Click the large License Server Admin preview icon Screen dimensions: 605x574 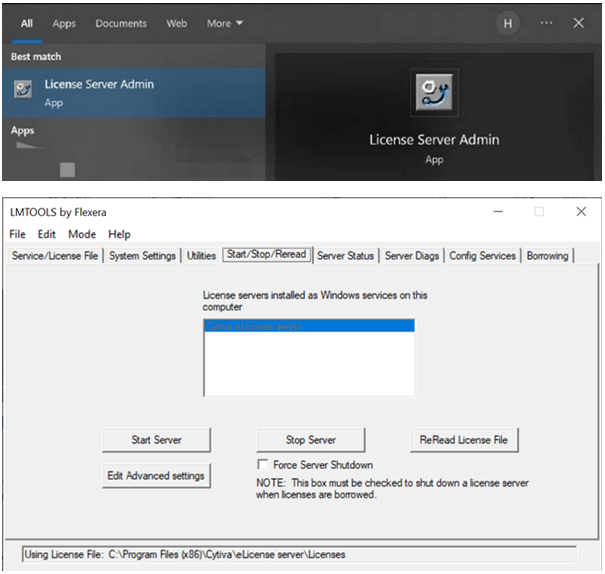coord(434,93)
